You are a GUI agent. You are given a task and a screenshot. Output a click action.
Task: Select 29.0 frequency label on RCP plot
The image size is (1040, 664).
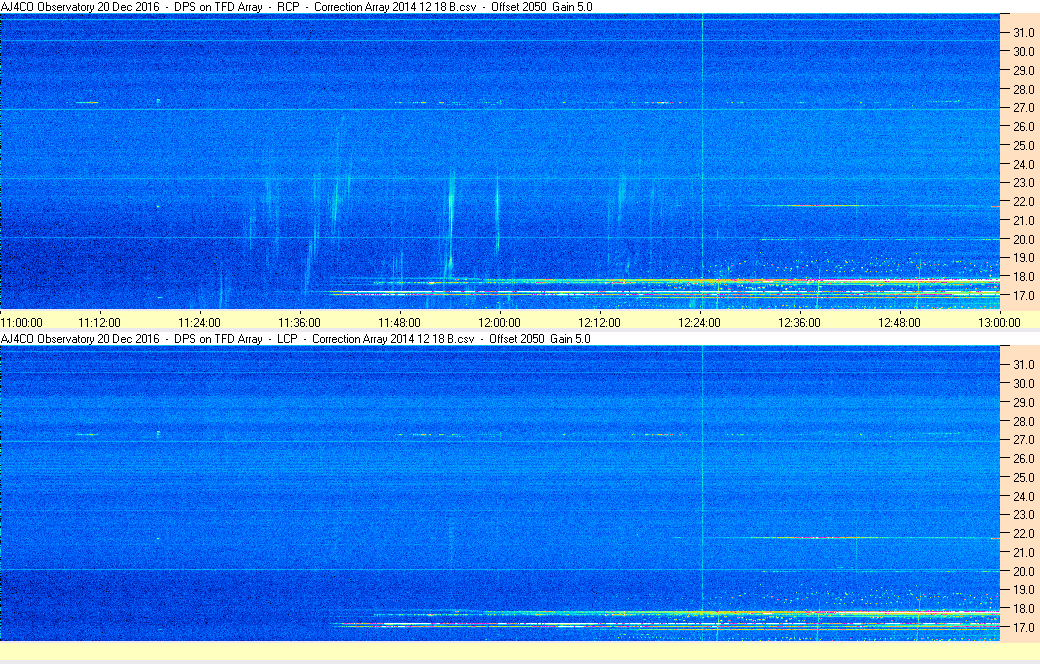tap(1023, 70)
